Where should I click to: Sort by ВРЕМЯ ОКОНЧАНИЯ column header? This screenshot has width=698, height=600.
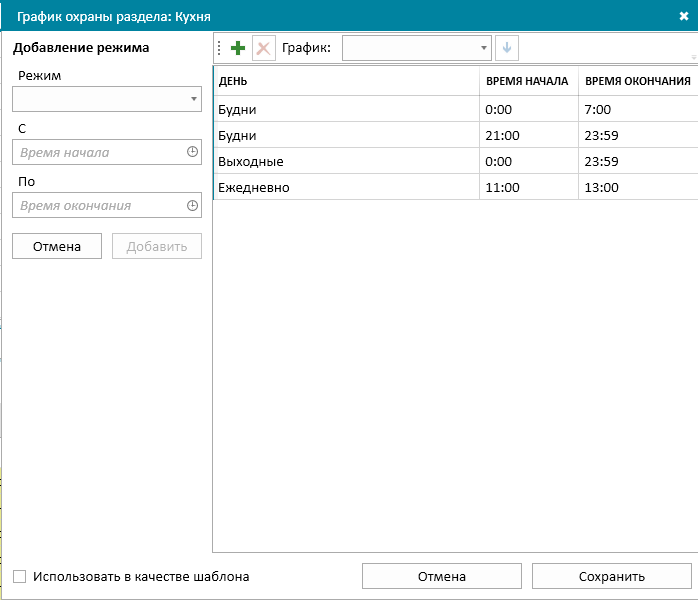pos(638,81)
